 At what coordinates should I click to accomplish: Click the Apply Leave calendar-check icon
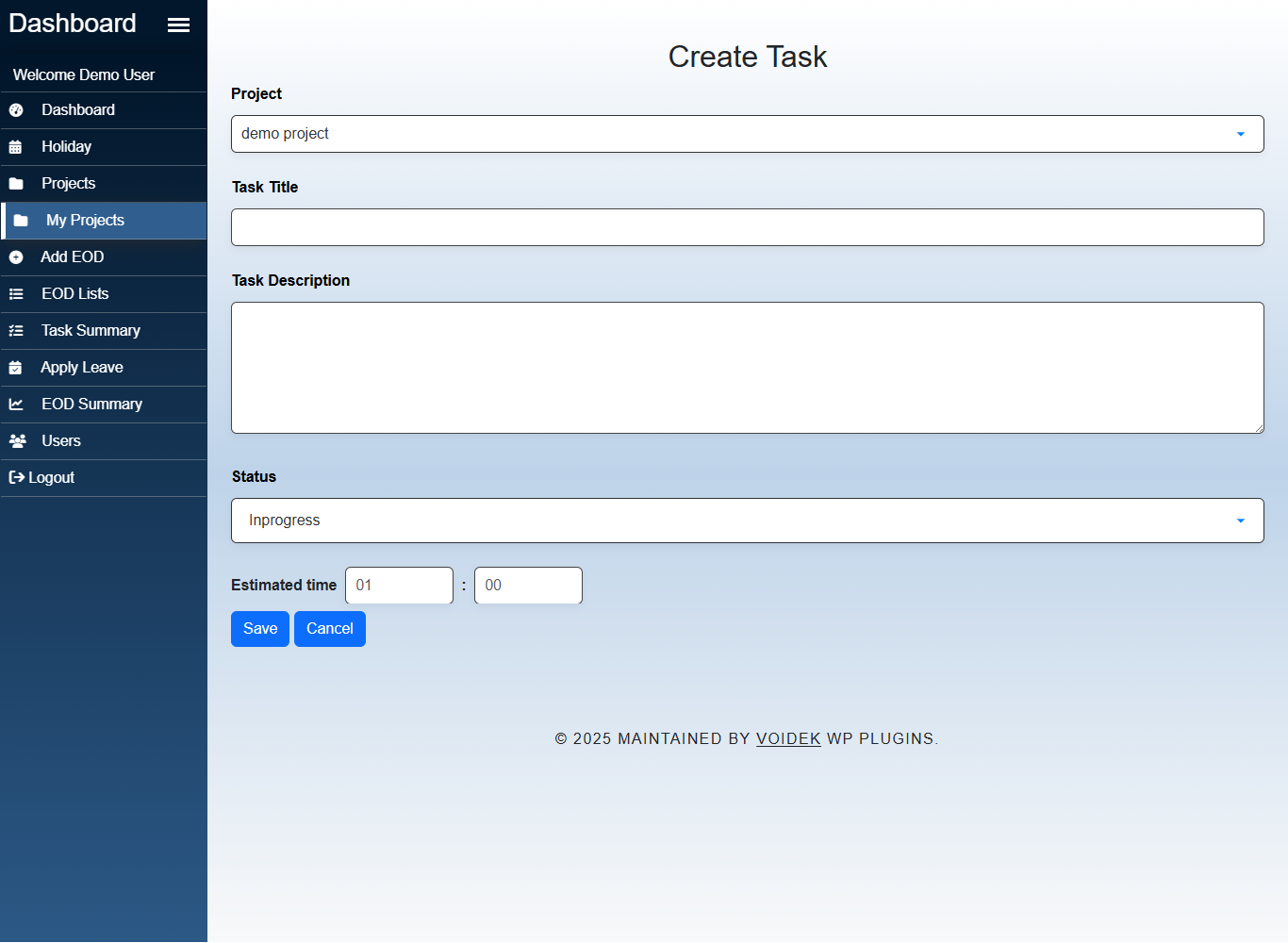click(x=16, y=368)
